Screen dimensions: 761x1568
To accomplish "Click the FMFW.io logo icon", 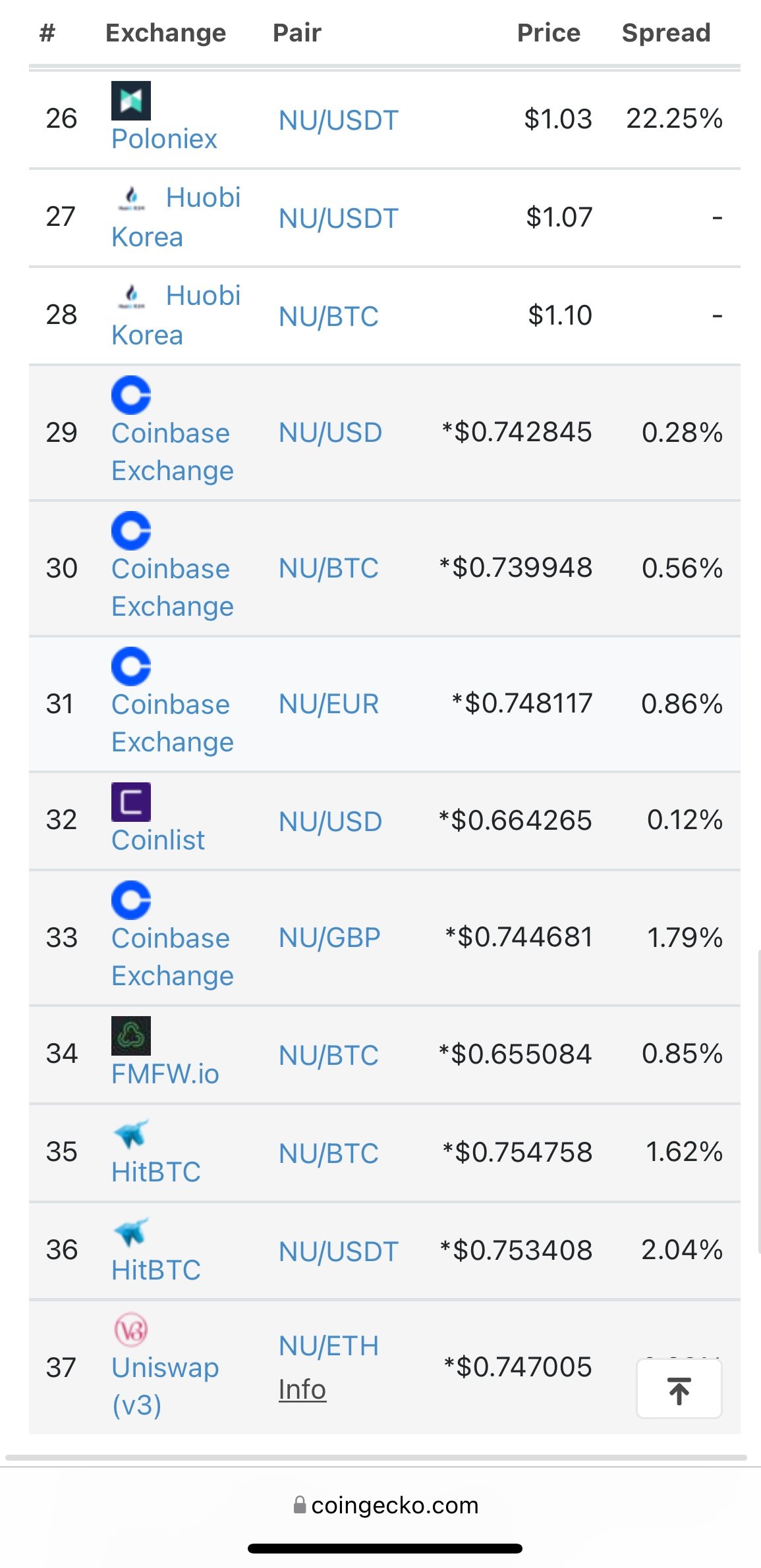I will coord(131,1036).
